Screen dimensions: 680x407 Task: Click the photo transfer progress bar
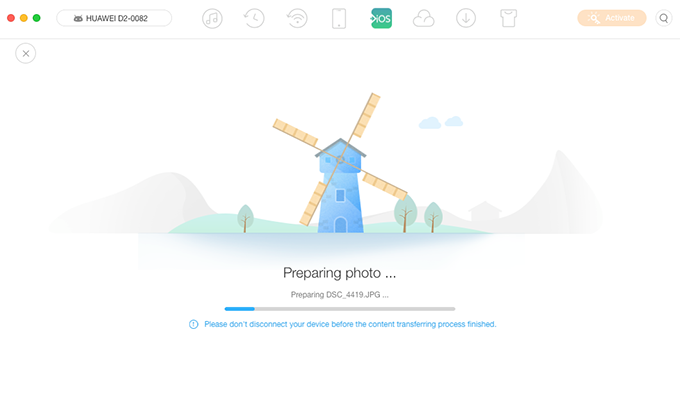(x=340, y=309)
